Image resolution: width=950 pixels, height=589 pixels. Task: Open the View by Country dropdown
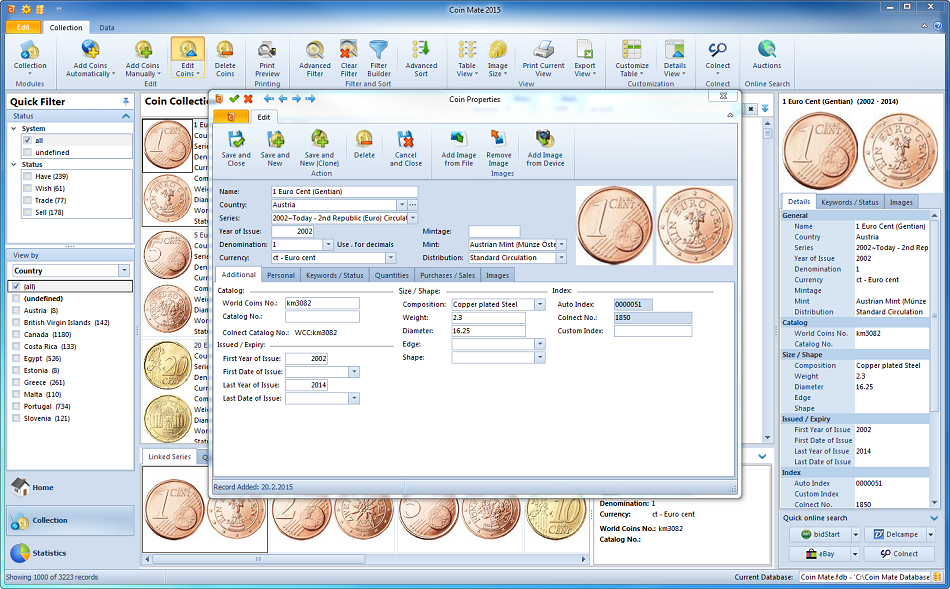pyautogui.click(x=124, y=271)
